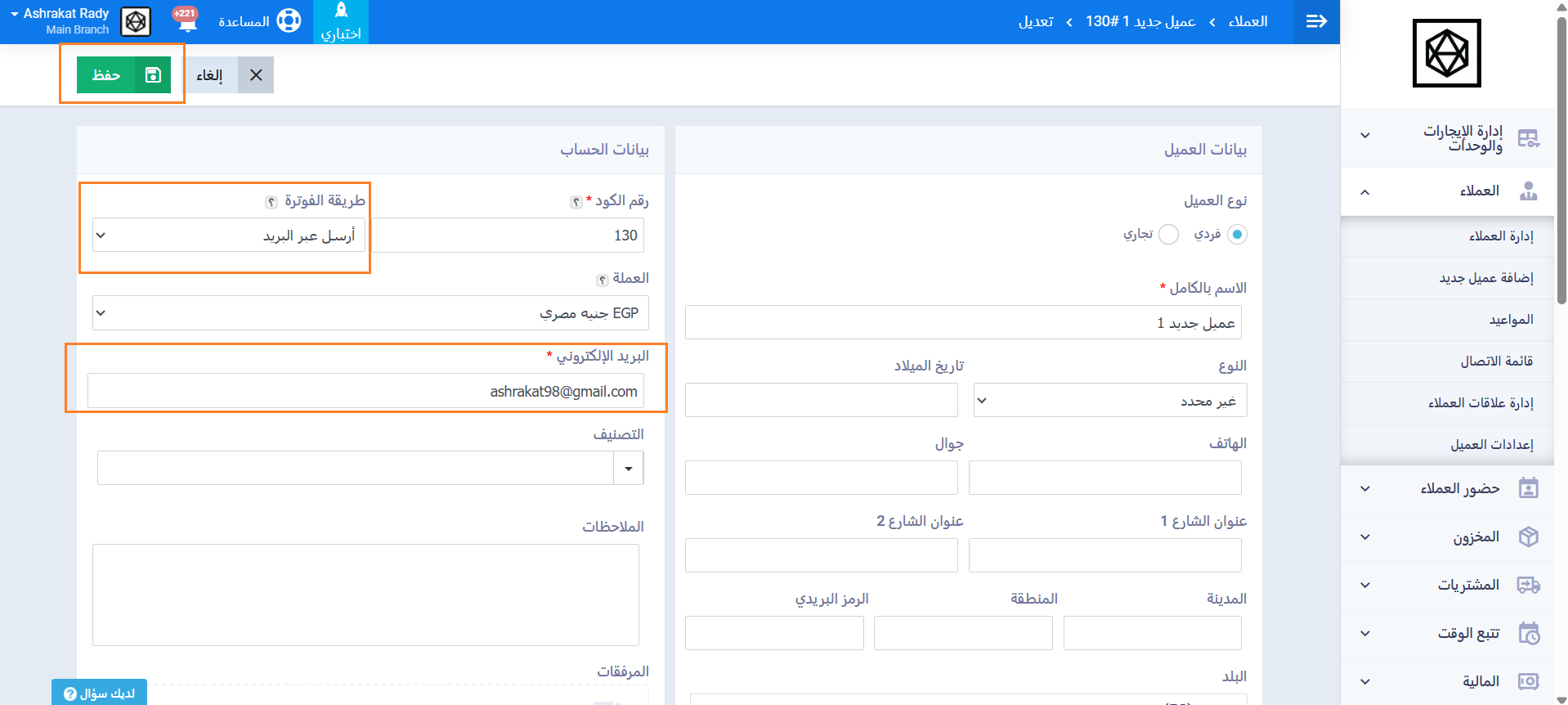
Task: Click the help icon beside العملة
Action: (x=603, y=280)
